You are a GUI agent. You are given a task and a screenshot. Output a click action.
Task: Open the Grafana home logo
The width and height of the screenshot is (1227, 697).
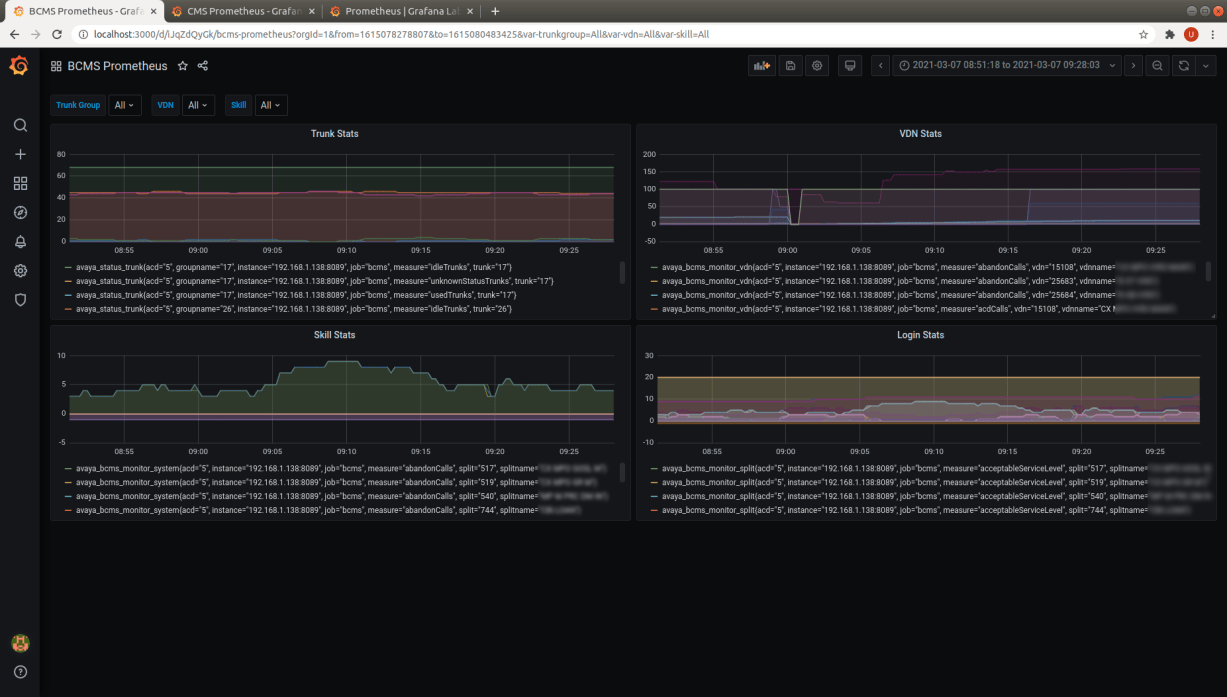click(19, 66)
